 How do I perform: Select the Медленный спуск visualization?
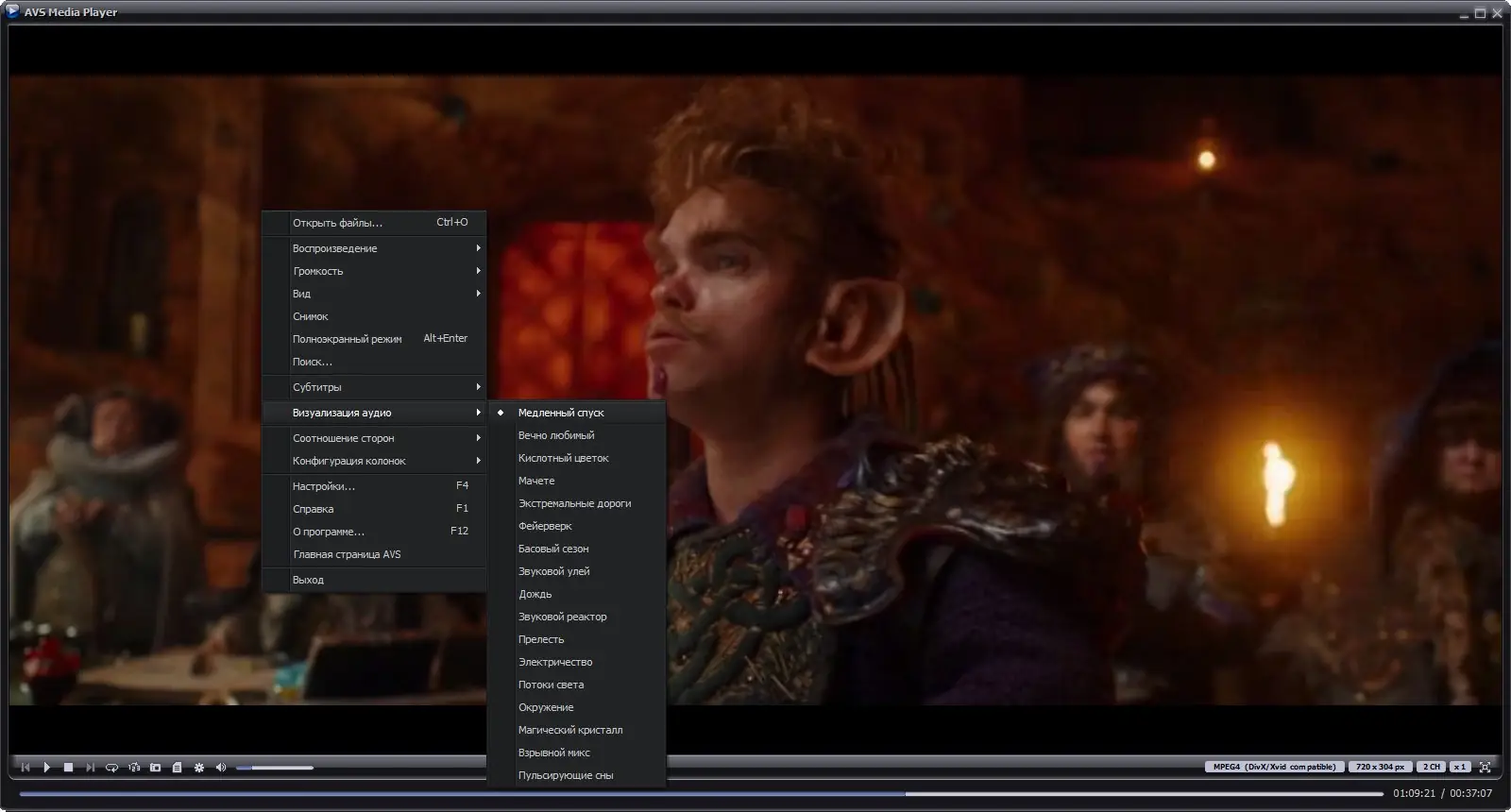577,413
